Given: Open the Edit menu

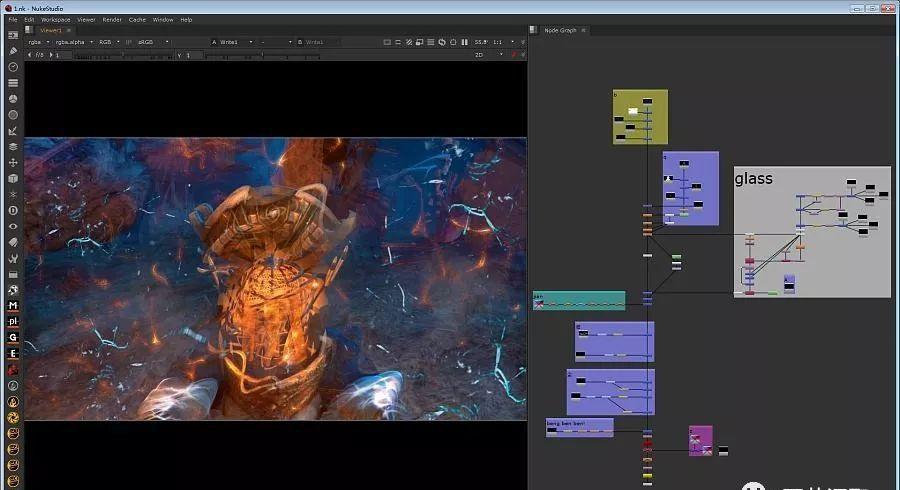Looking at the screenshot, I should click(29, 20).
